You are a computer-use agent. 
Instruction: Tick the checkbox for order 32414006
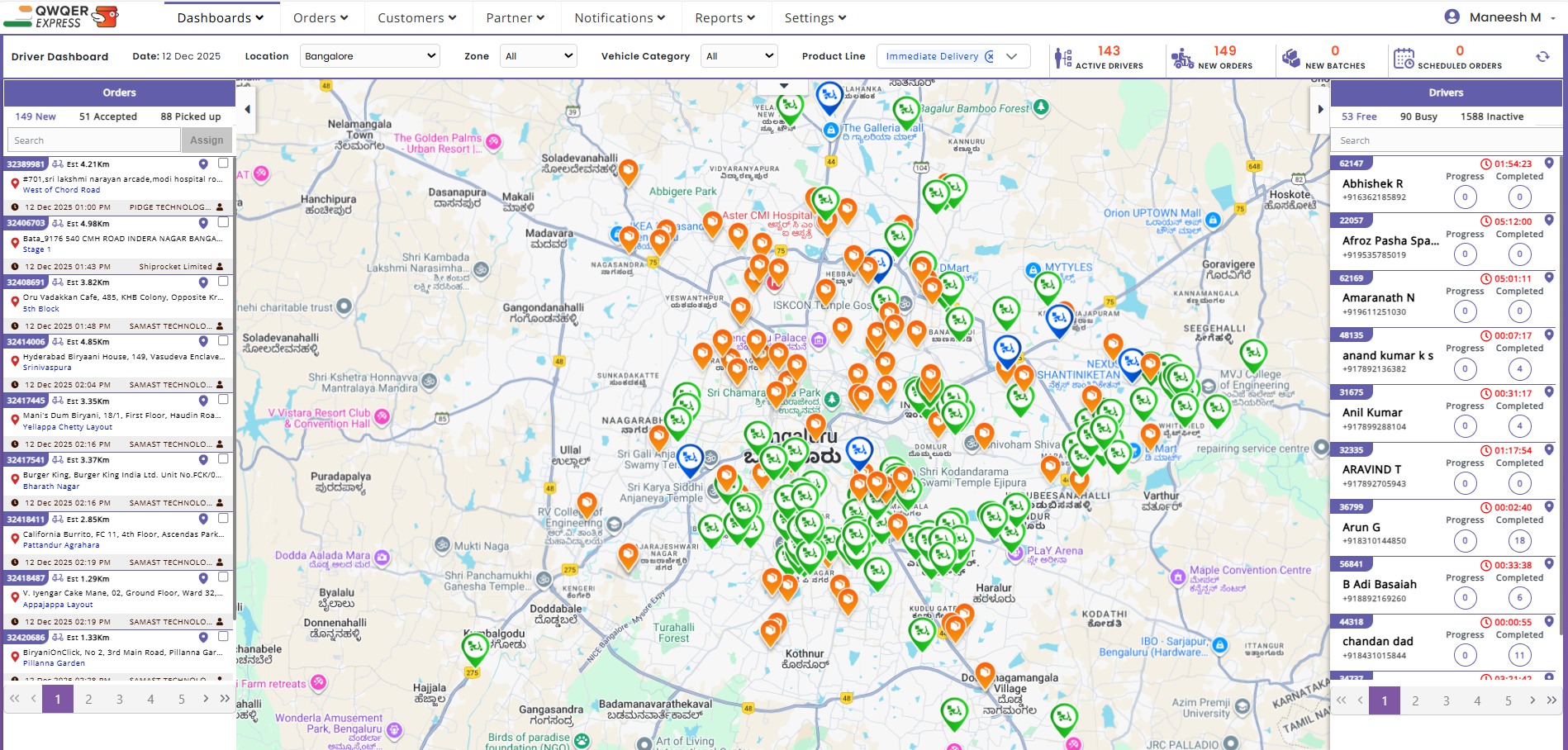point(223,340)
